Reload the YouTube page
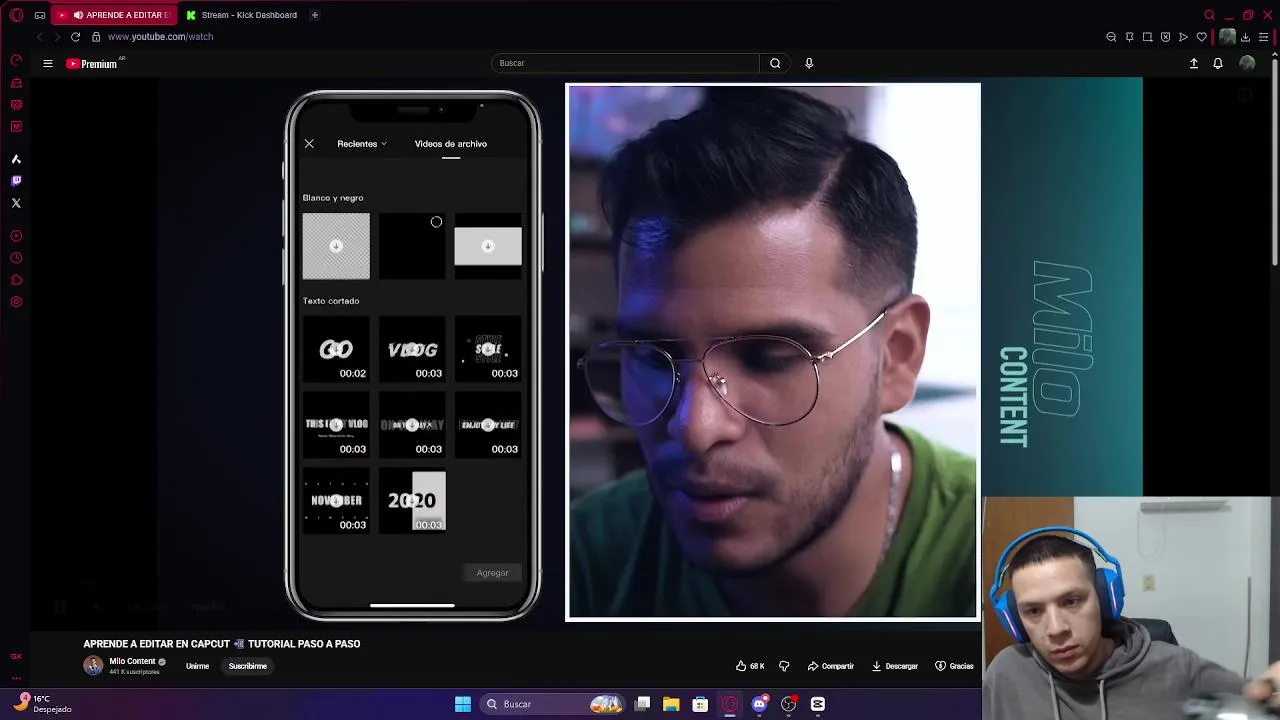 point(75,37)
